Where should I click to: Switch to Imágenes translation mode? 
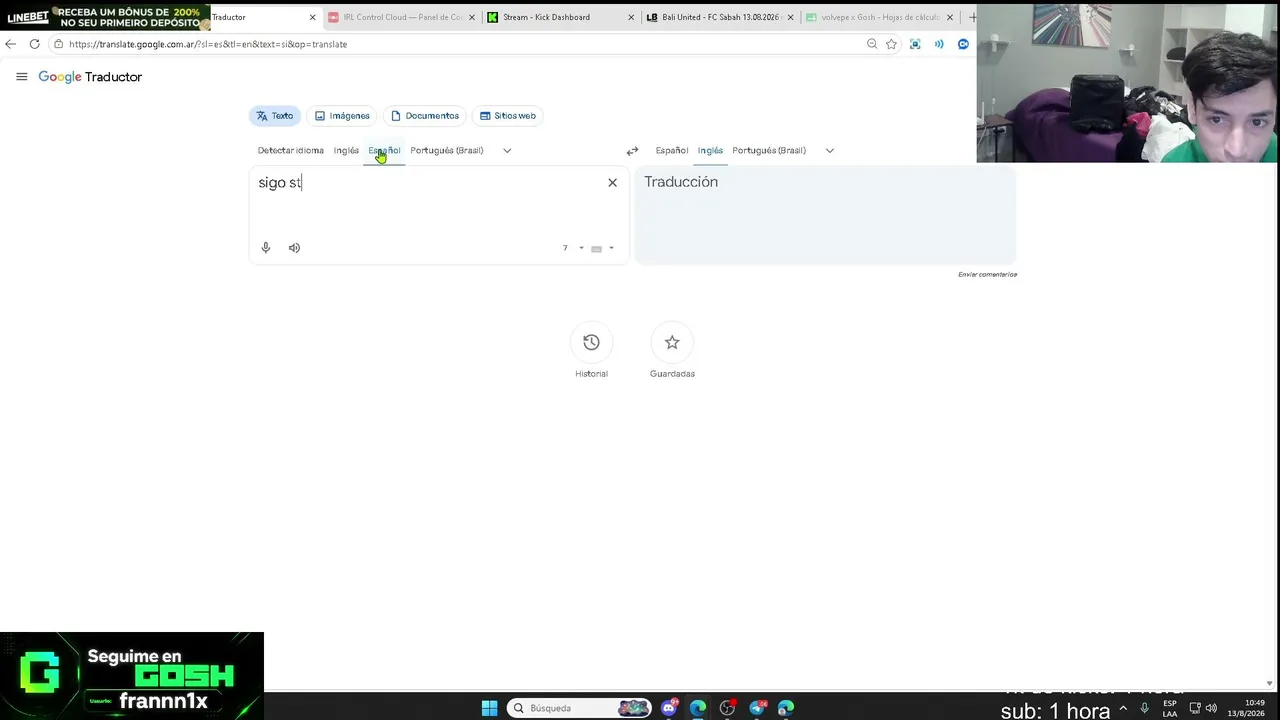click(x=342, y=116)
